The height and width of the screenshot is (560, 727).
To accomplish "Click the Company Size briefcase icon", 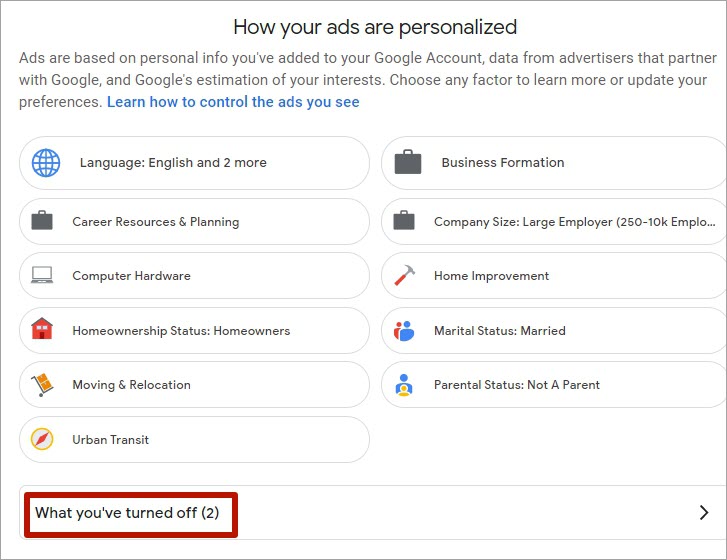I will (404, 221).
